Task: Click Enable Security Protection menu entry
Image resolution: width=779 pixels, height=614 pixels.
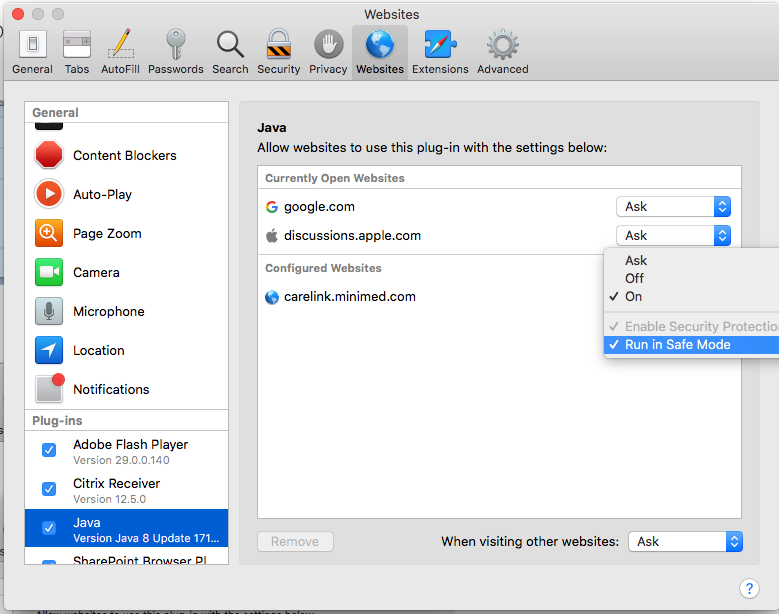Action: coord(691,326)
